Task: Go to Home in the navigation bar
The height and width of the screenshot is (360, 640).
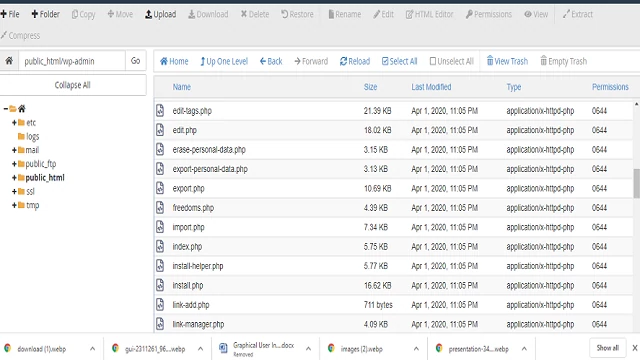Action: (x=174, y=61)
